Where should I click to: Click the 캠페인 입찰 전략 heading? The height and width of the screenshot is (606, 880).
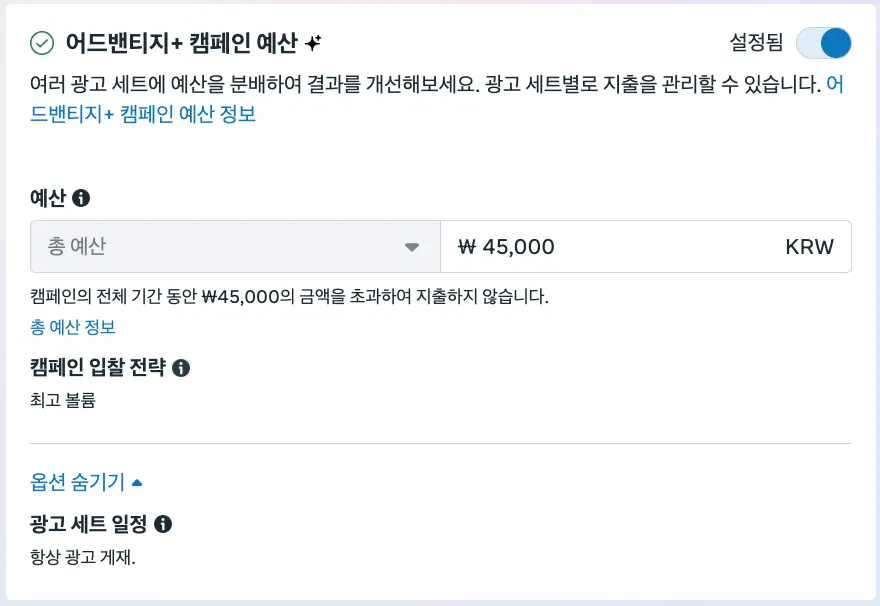[x=97, y=368]
